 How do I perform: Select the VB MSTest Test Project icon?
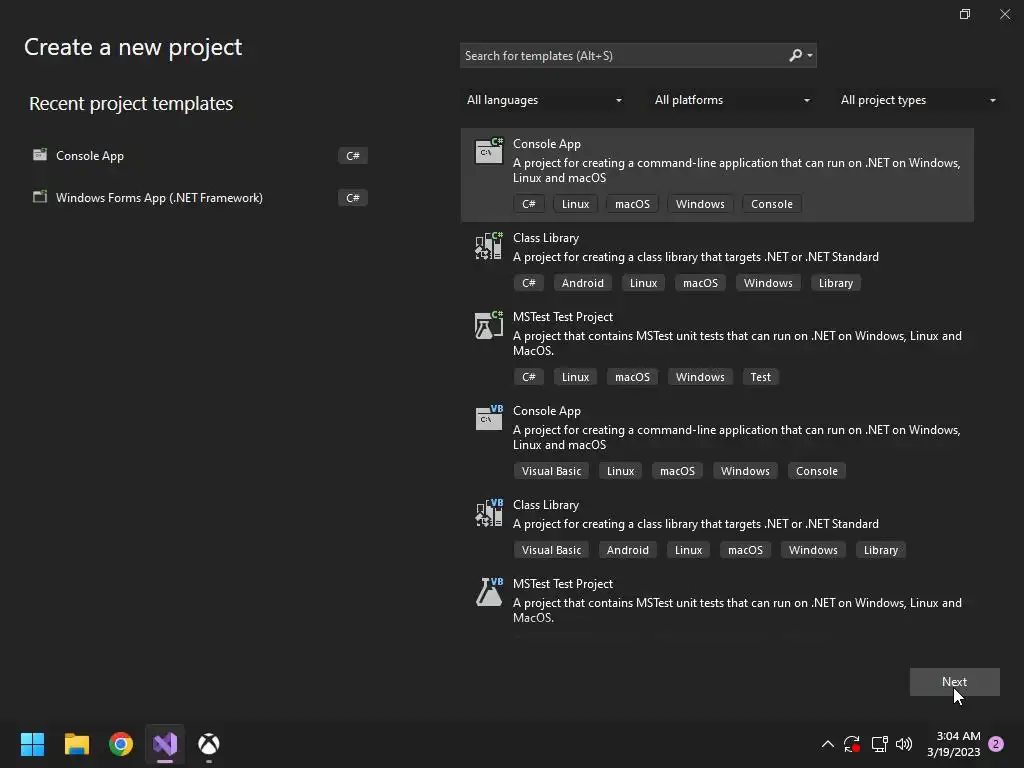(x=488, y=592)
